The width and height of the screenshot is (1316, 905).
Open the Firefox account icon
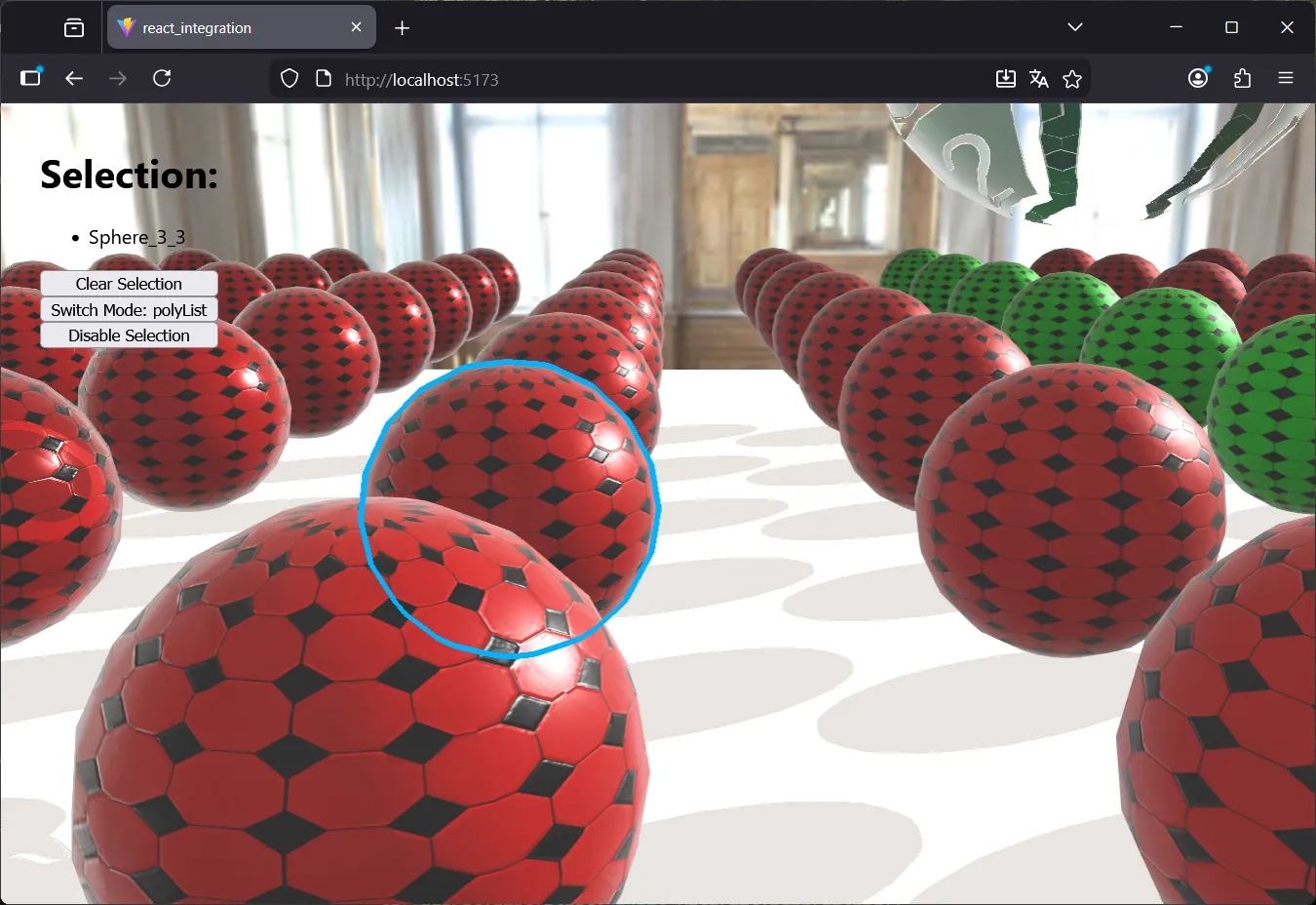pyautogui.click(x=1198, y=78)
